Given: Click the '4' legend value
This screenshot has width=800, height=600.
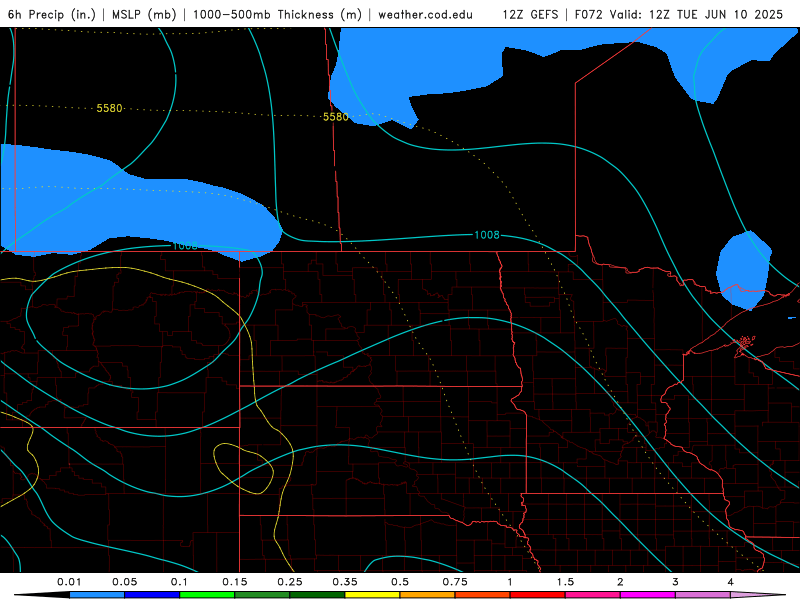Looking at the screenshot, I should pyautogui.click(x=730, y=582).
